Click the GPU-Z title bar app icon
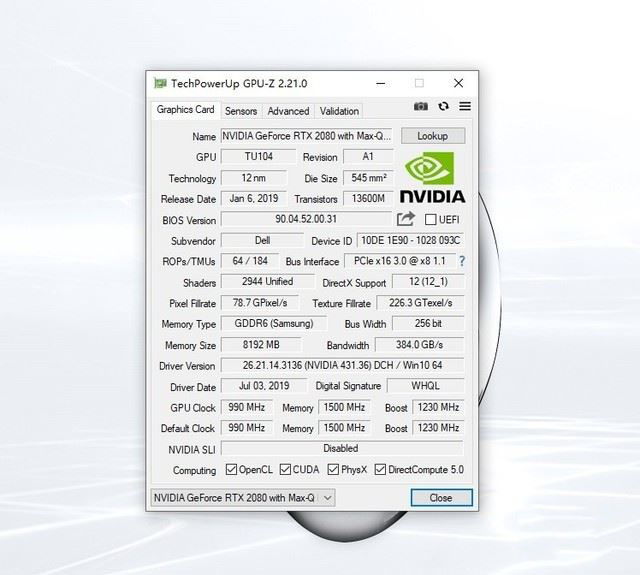 [160, 83]
